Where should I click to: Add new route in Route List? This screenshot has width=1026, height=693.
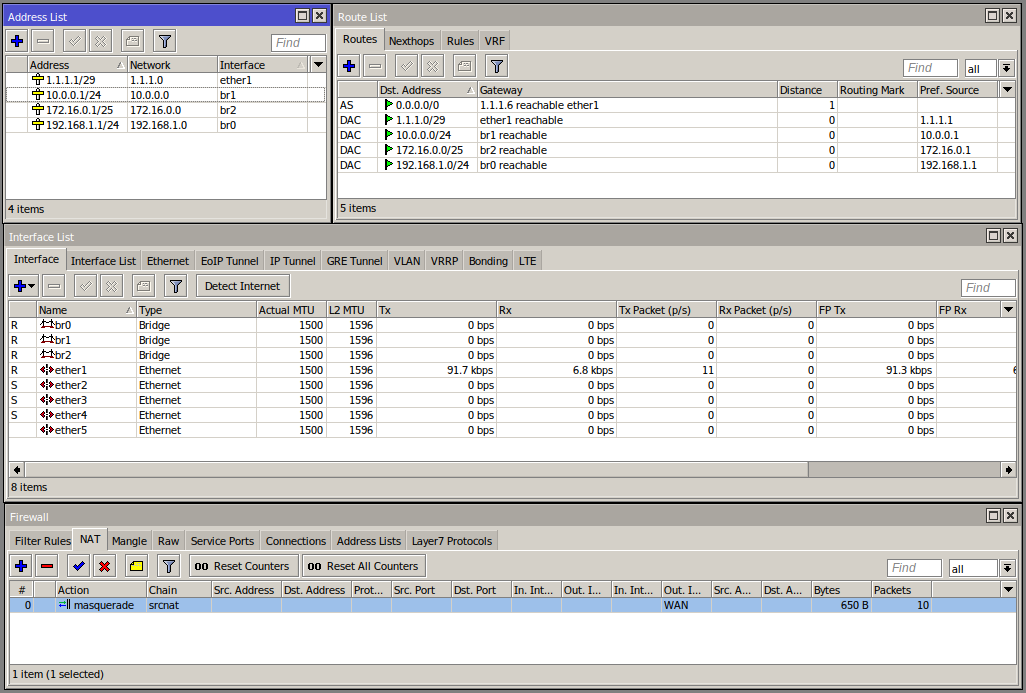point(349,65)
